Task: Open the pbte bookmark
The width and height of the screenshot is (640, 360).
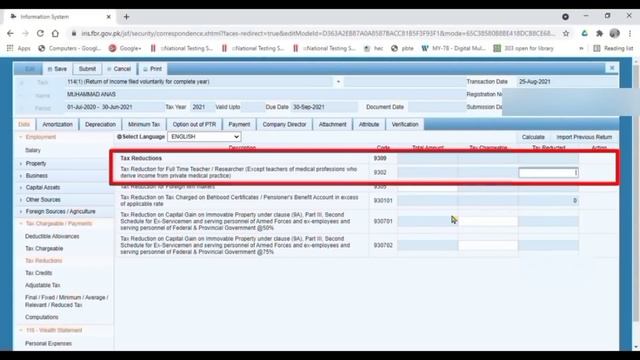Action: [x=402, y=48]
